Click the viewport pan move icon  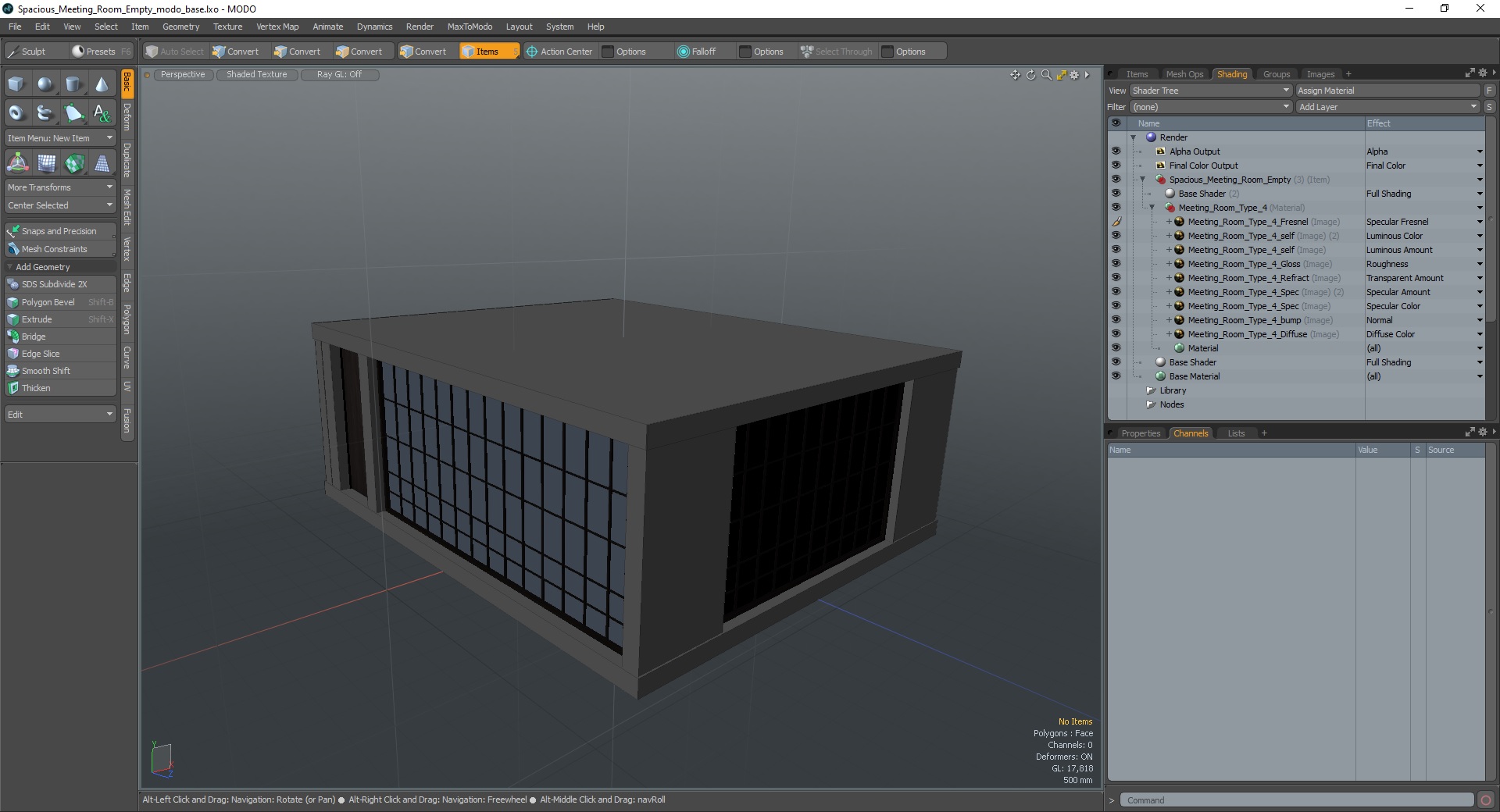[1015, 75]
